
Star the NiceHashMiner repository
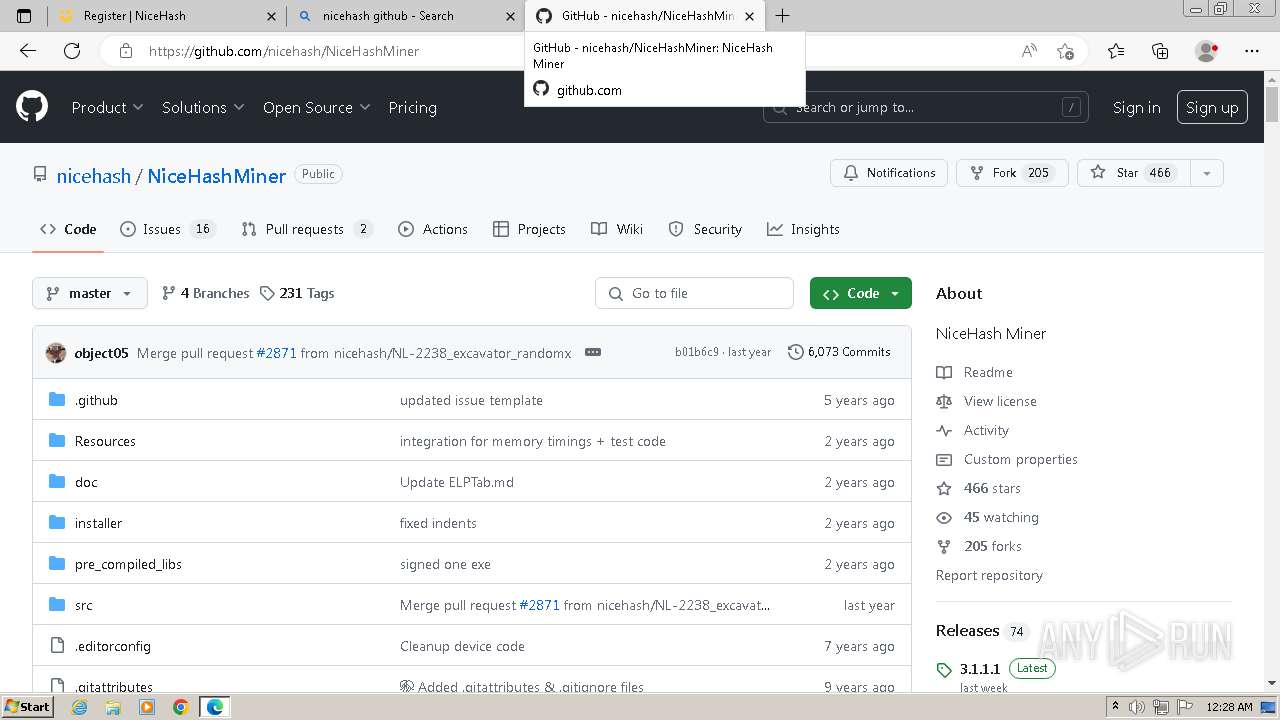(x=1133, y=173)
